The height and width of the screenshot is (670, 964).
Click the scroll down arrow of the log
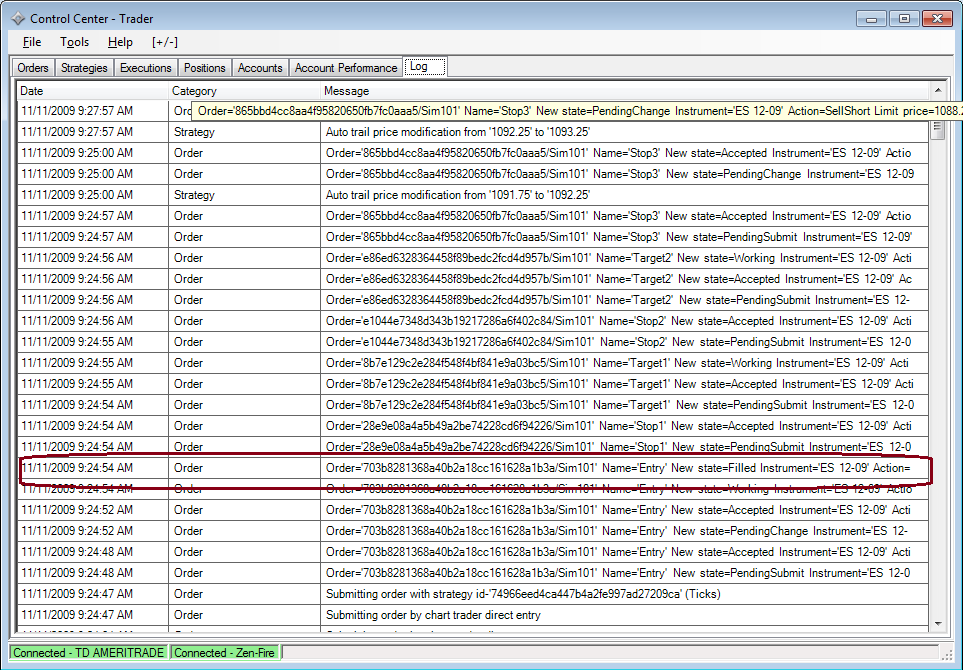pos(938,623)
